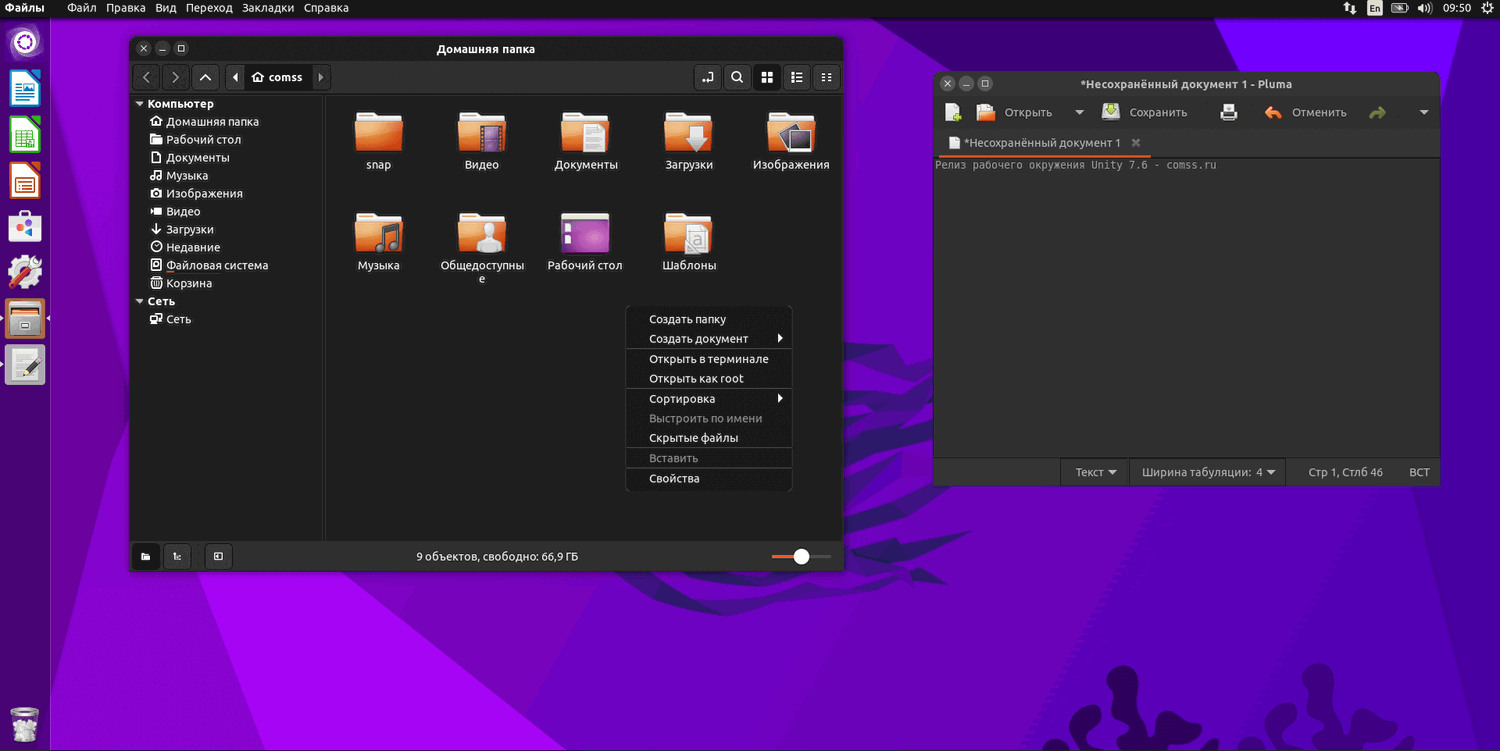The width and height of the screenshot is (1500, 751).
Task: Collapse the Компьютер tree section
Action: click(x=140, y=104)
